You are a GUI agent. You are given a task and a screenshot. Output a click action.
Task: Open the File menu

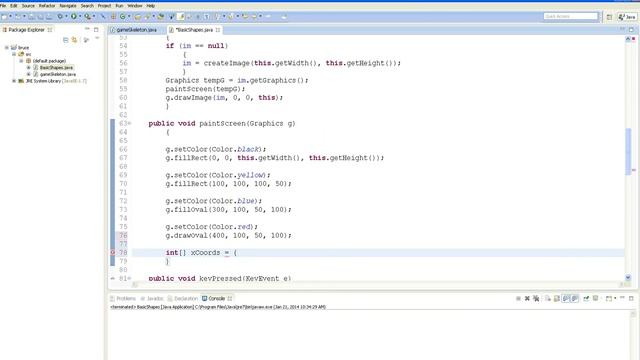click(x=3, y=6)
